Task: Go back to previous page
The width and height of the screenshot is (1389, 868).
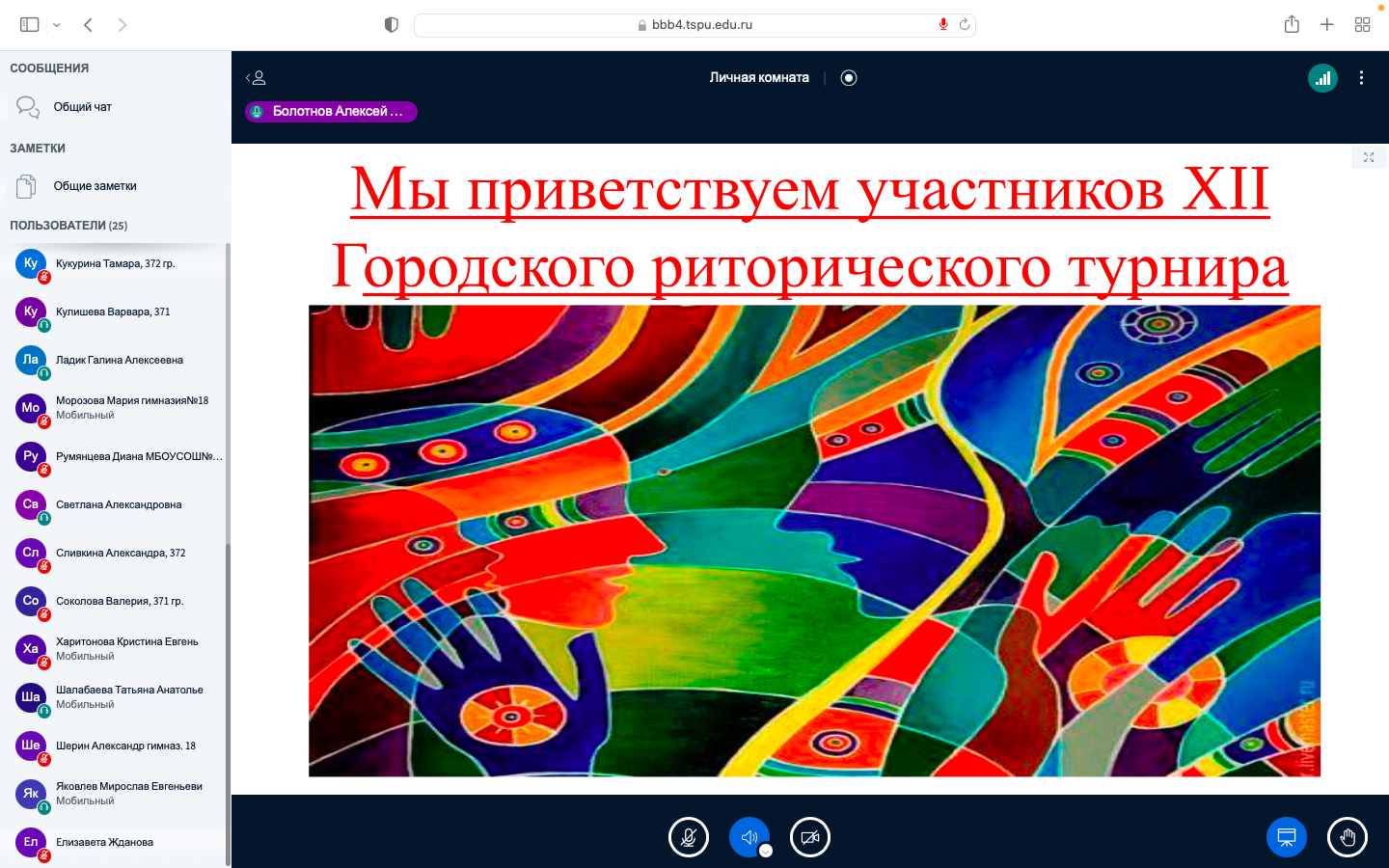Action: pos(88,25)
